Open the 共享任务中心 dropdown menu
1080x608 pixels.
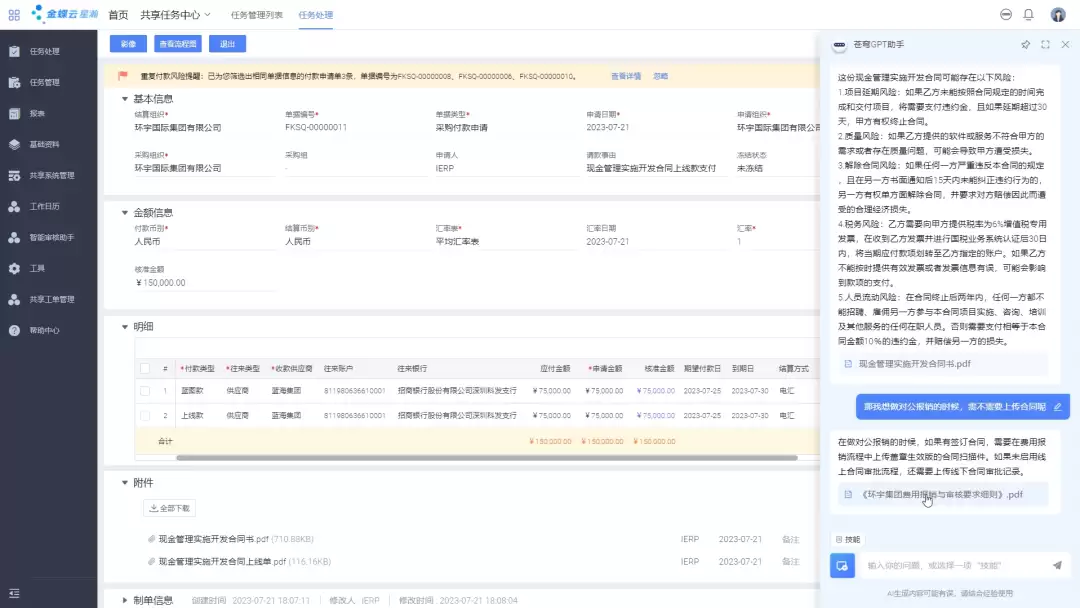176,14
